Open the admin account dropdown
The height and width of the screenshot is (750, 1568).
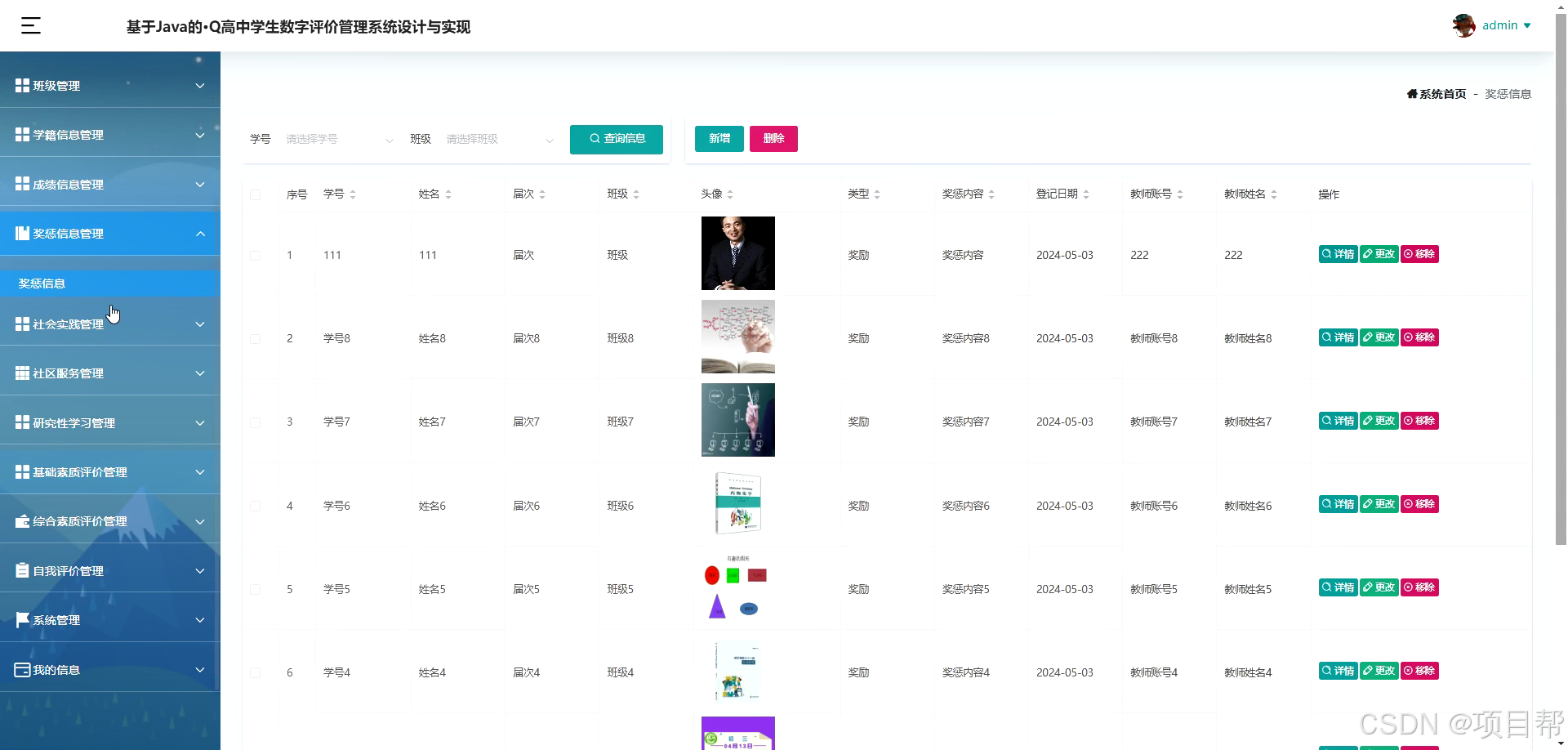click(x=1506, y=25)
